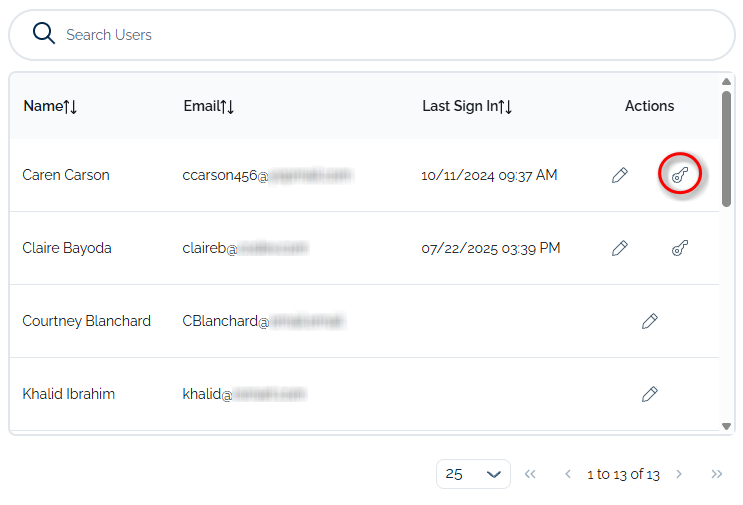Click the search magnifier icon
Viewport: 743px width, 505px height.
point(44,34)
